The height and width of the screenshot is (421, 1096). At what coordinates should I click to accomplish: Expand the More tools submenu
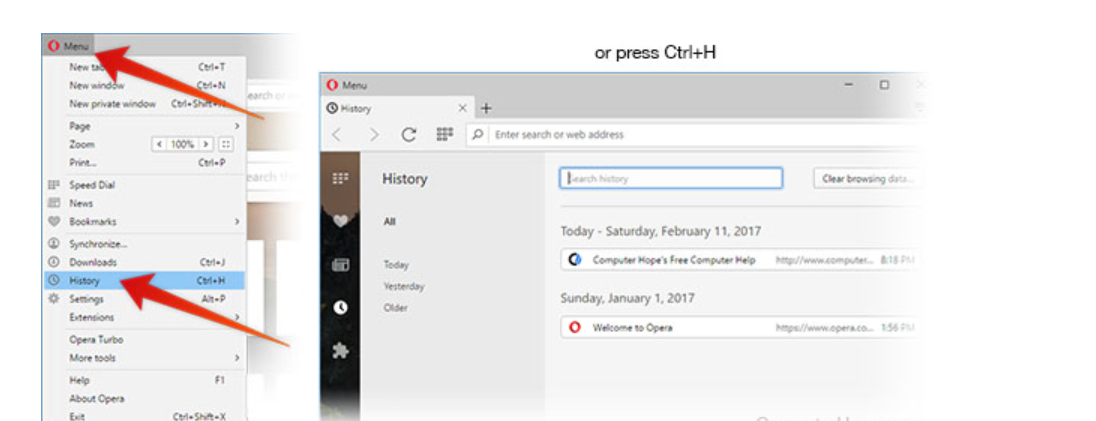point(237,358)
